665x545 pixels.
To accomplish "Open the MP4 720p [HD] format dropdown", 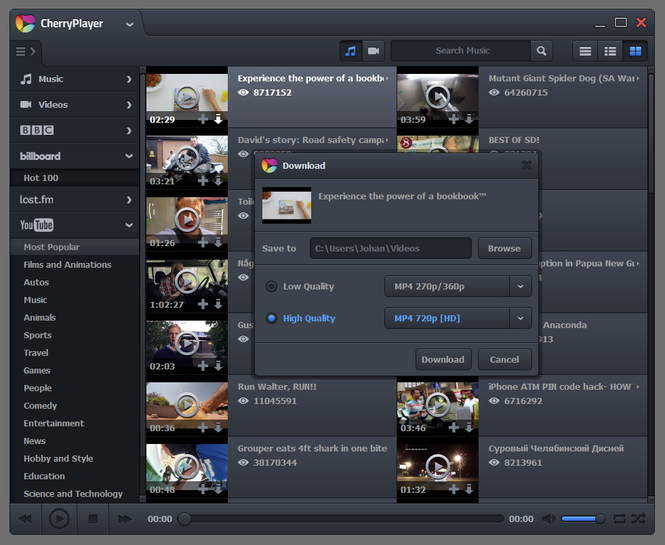I will coord(520,318).
